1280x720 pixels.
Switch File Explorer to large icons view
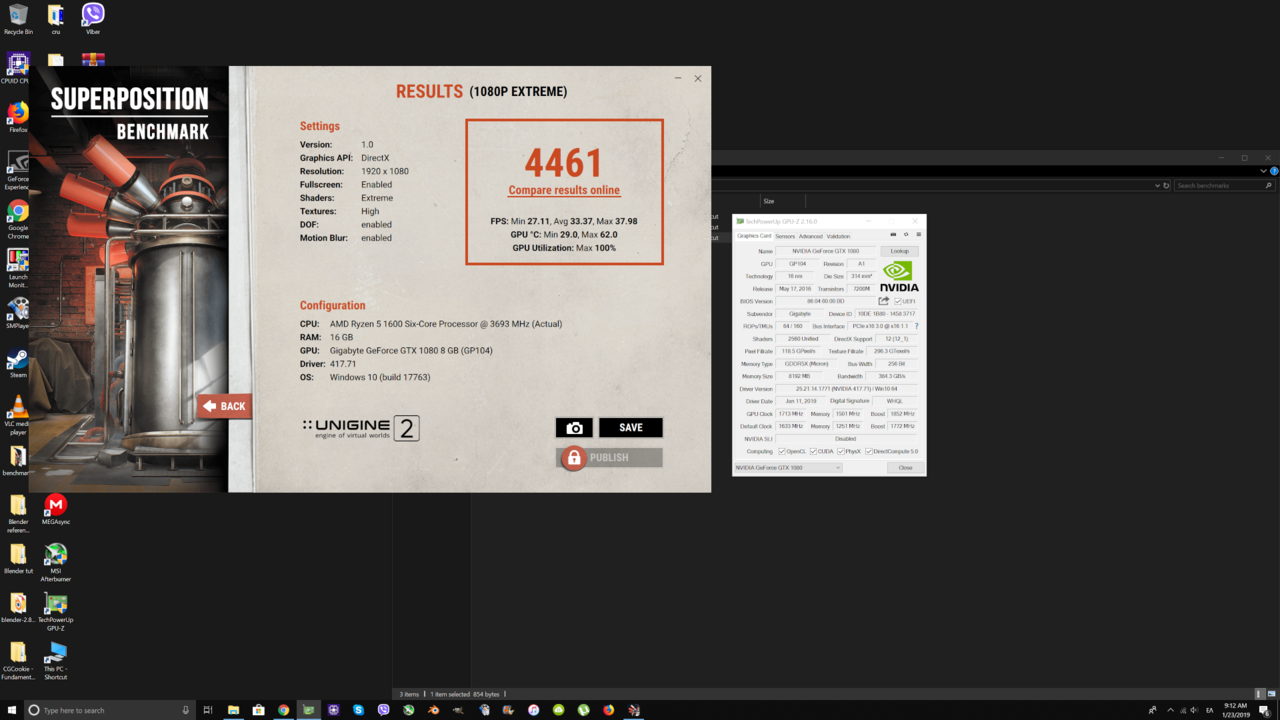pos(1271,693)
